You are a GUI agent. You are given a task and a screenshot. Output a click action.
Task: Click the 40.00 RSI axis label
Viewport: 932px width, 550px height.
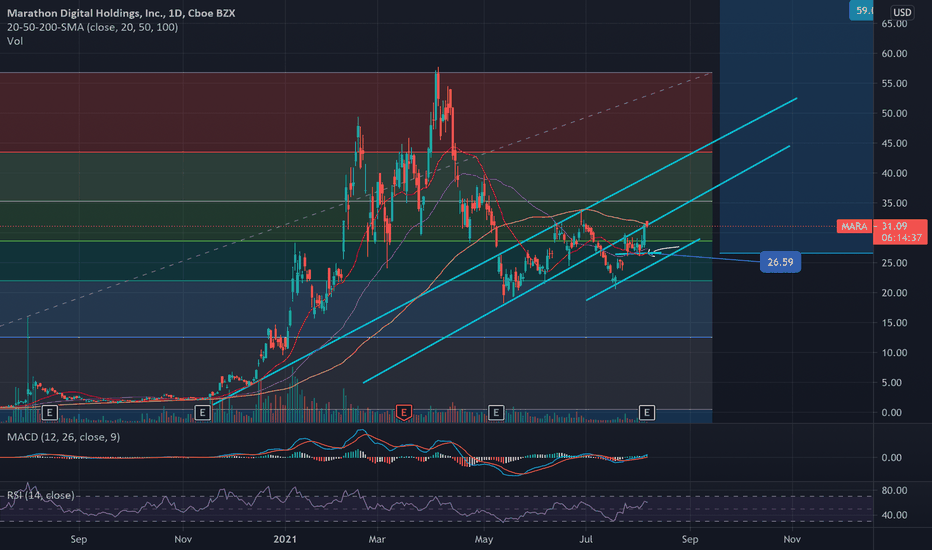point(894,515)
